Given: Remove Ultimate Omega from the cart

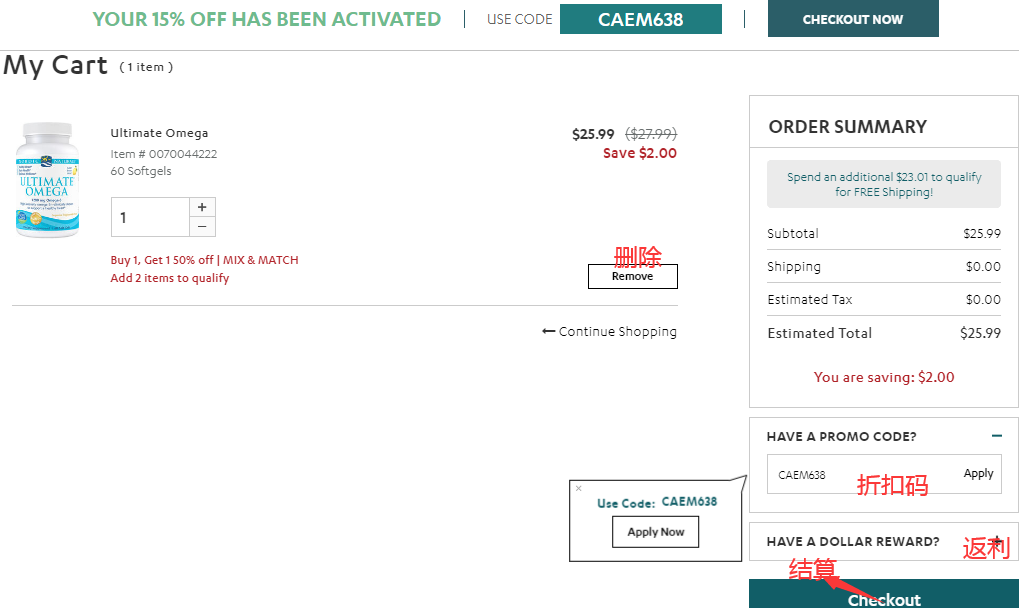Looking at the screenshot, I should pyautogui.click(x=632, y=276).
